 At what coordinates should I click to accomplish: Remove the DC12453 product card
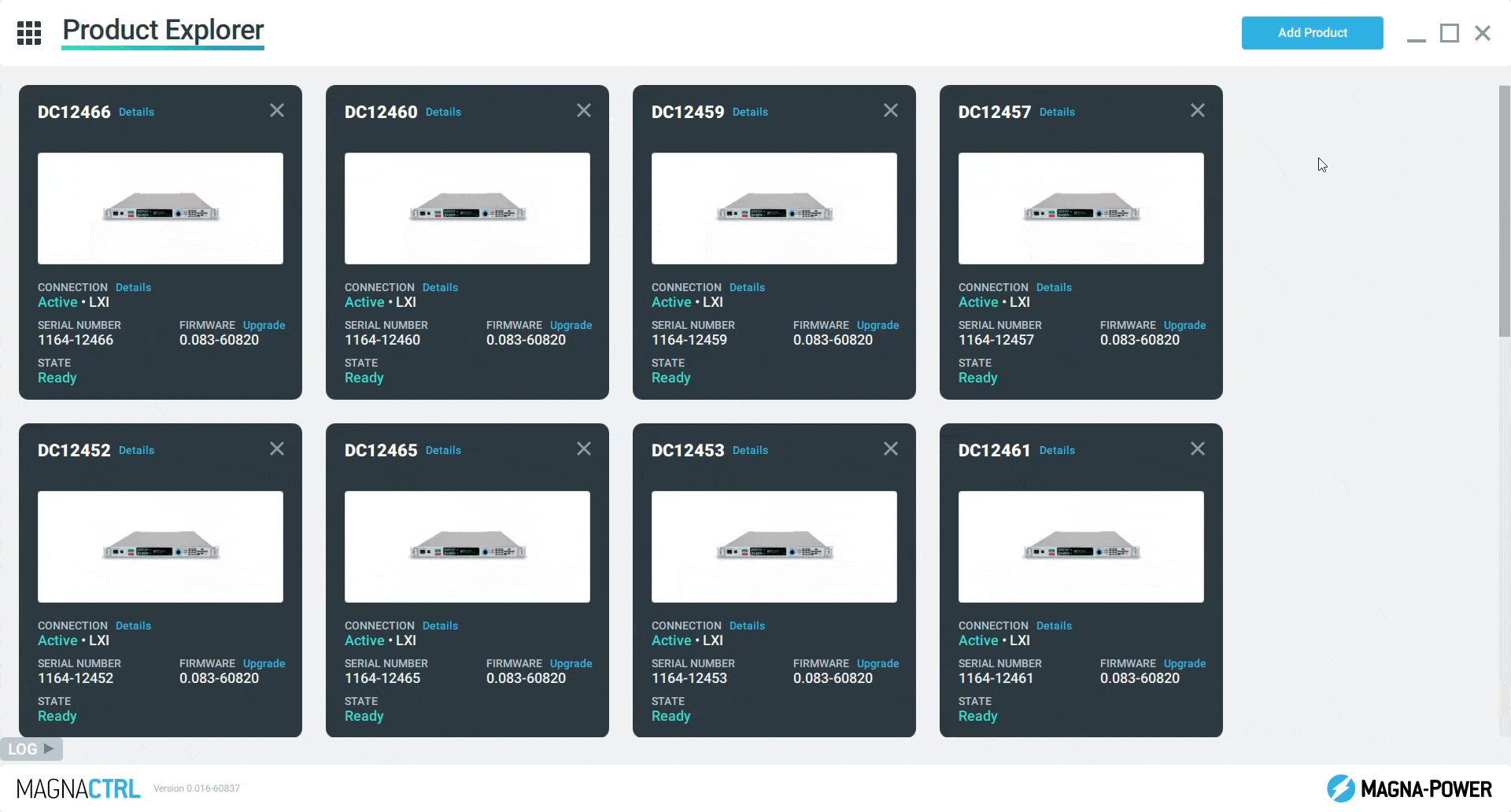(891, 448)
